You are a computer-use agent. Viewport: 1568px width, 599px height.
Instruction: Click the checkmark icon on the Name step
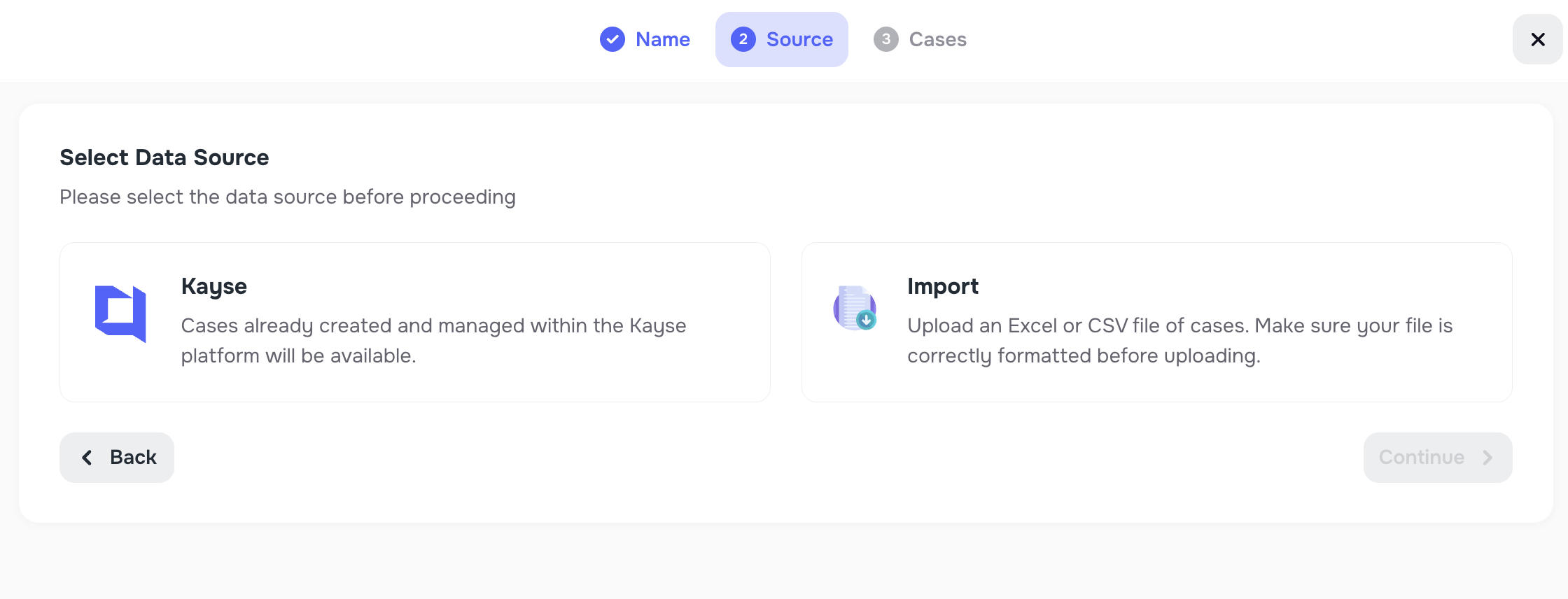pyautogui.click(x=612, y=39)
